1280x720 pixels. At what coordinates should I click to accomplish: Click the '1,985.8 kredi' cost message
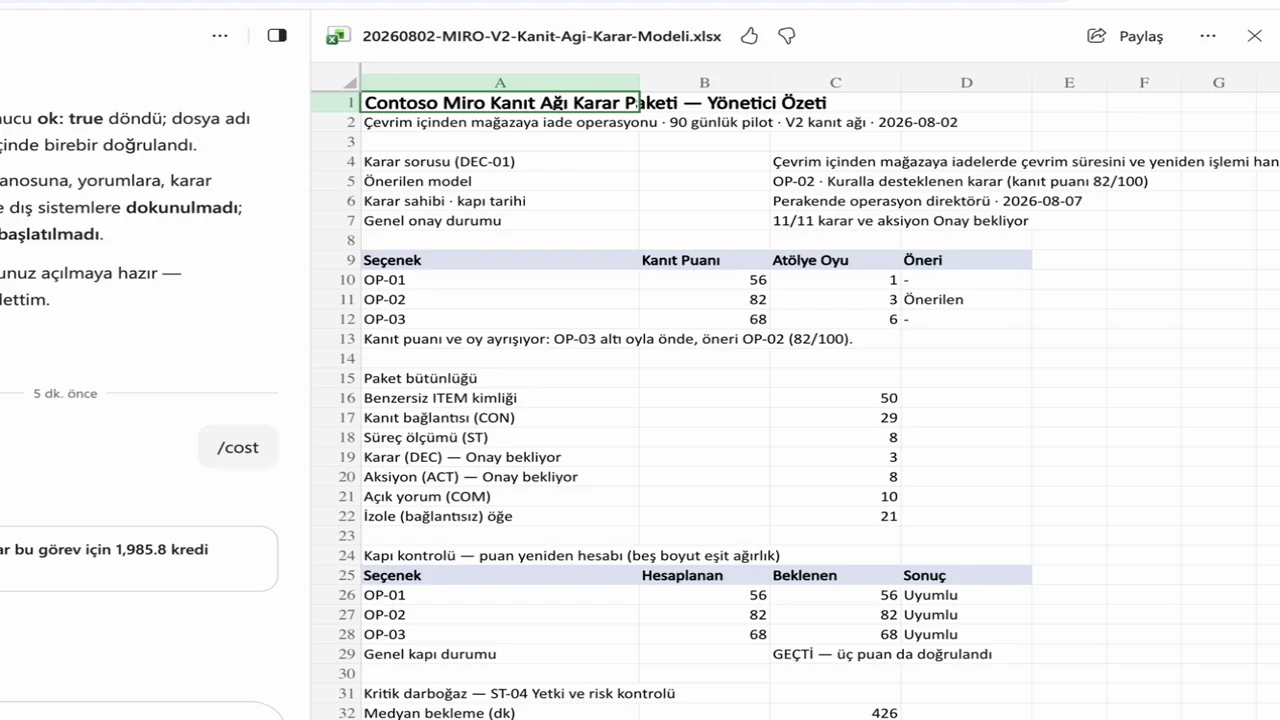139,558
